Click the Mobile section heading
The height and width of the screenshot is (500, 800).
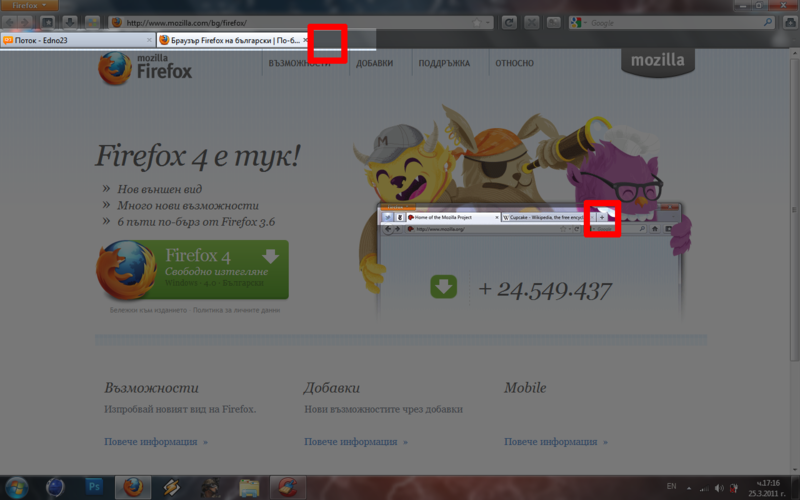click(x=525, y=388)
